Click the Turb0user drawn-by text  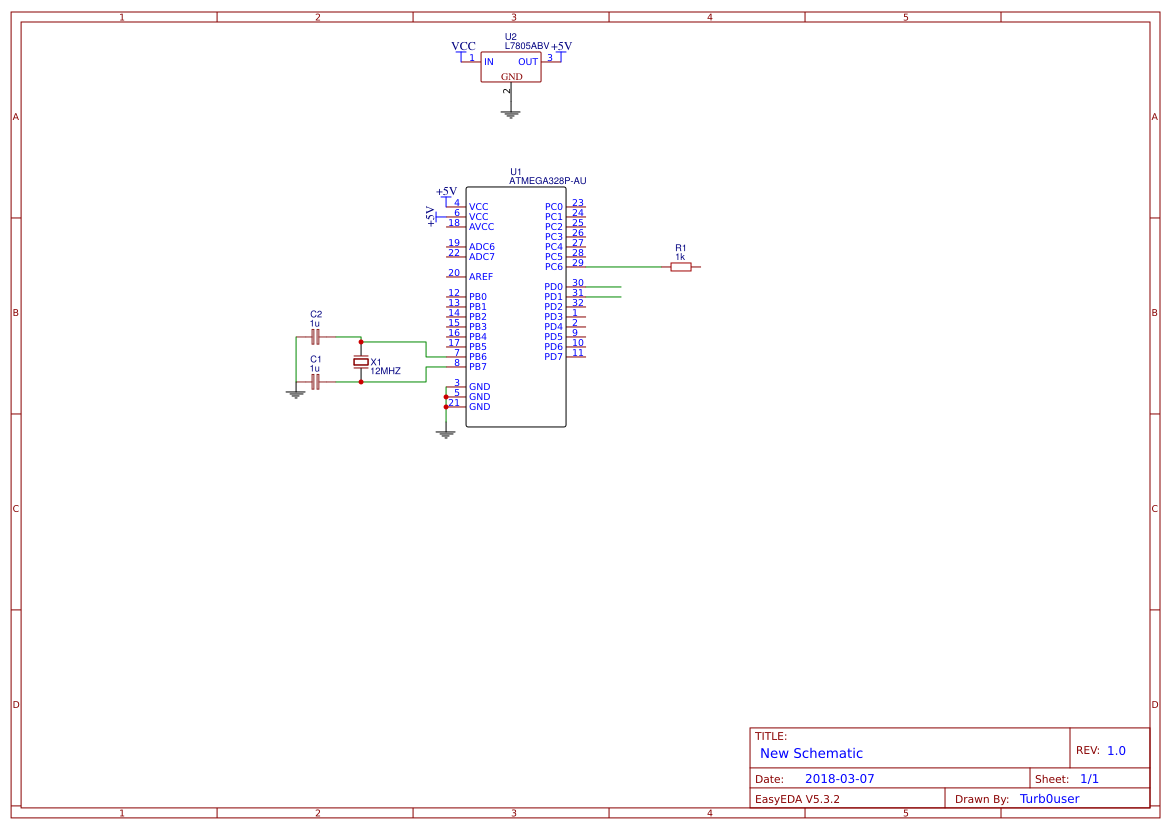[1049, 798]
